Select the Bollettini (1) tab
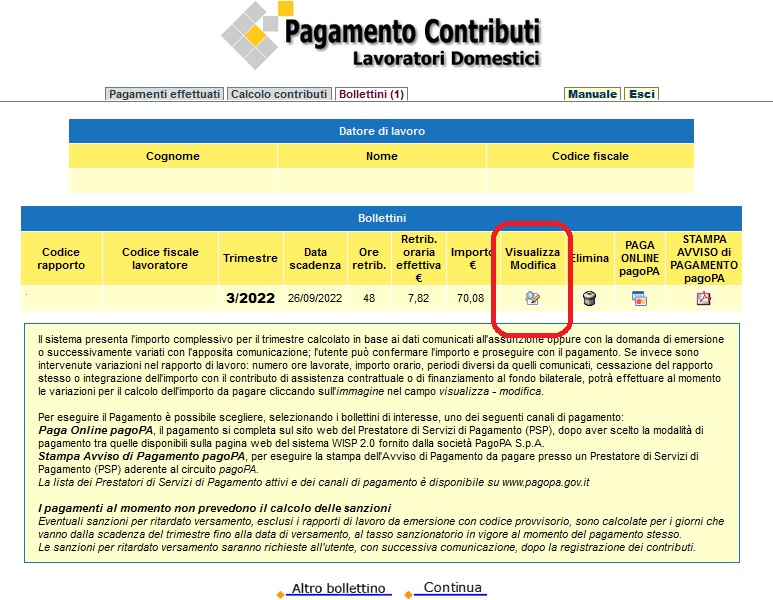Screen dimensions: 773x600 pyautogui.click(x=371, y=94)
